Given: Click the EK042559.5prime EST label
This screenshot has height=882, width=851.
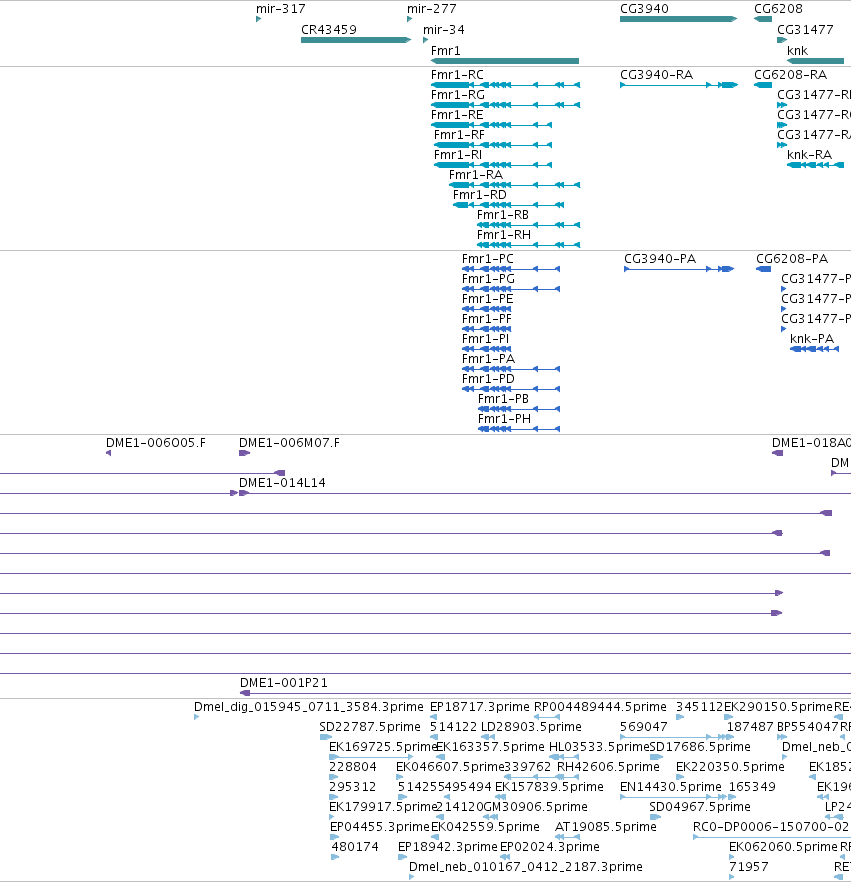Looking at the screenshot, I should point(485,827).
